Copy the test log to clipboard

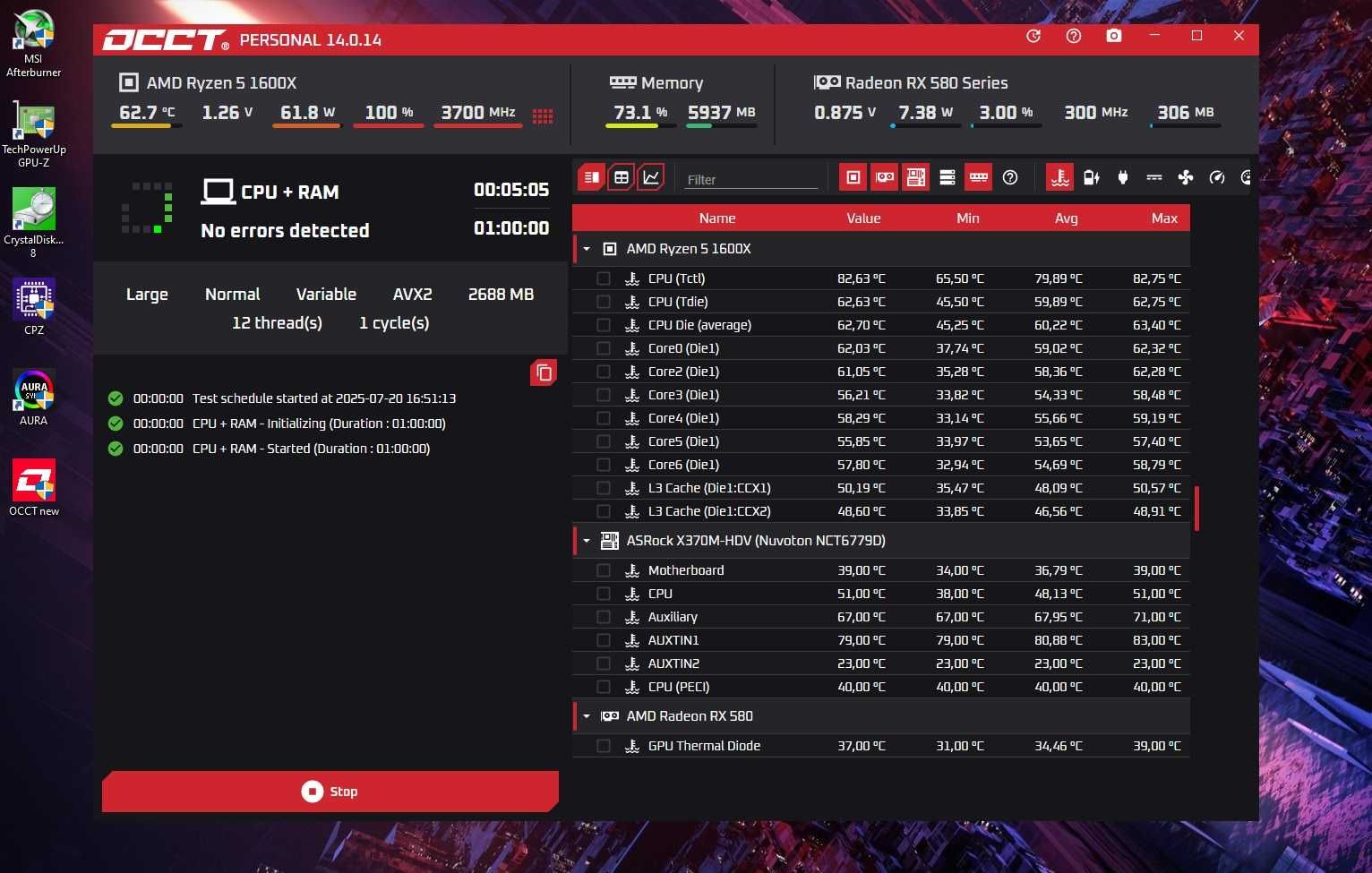click(x=544, y=372)
